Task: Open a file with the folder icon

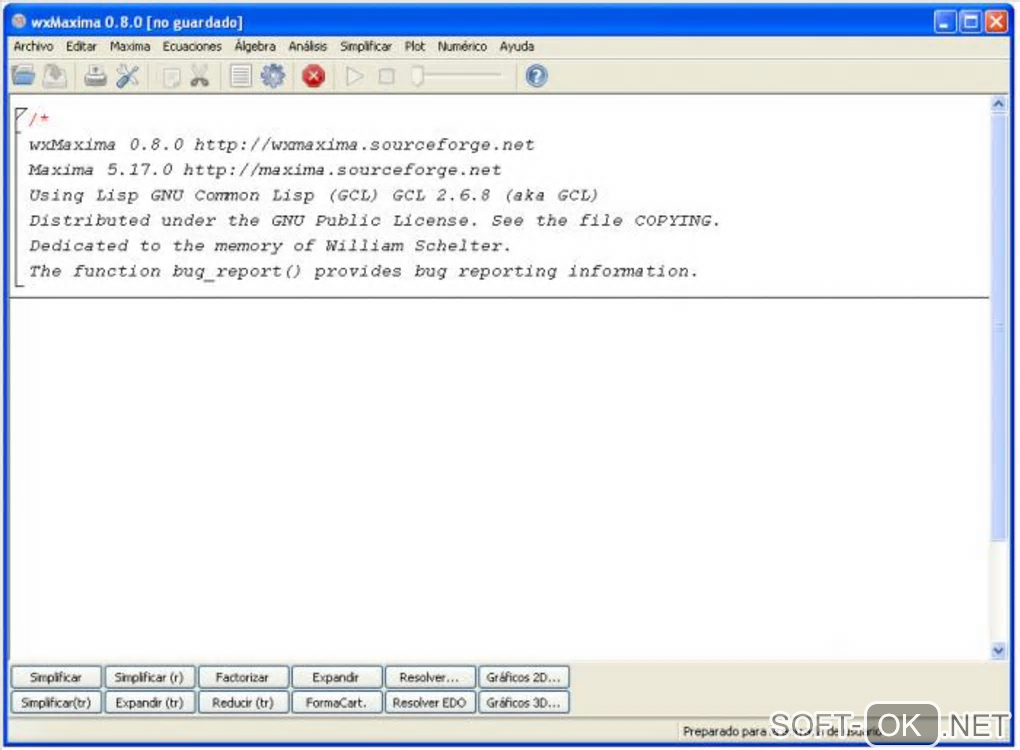Action: tap(23, 76)
